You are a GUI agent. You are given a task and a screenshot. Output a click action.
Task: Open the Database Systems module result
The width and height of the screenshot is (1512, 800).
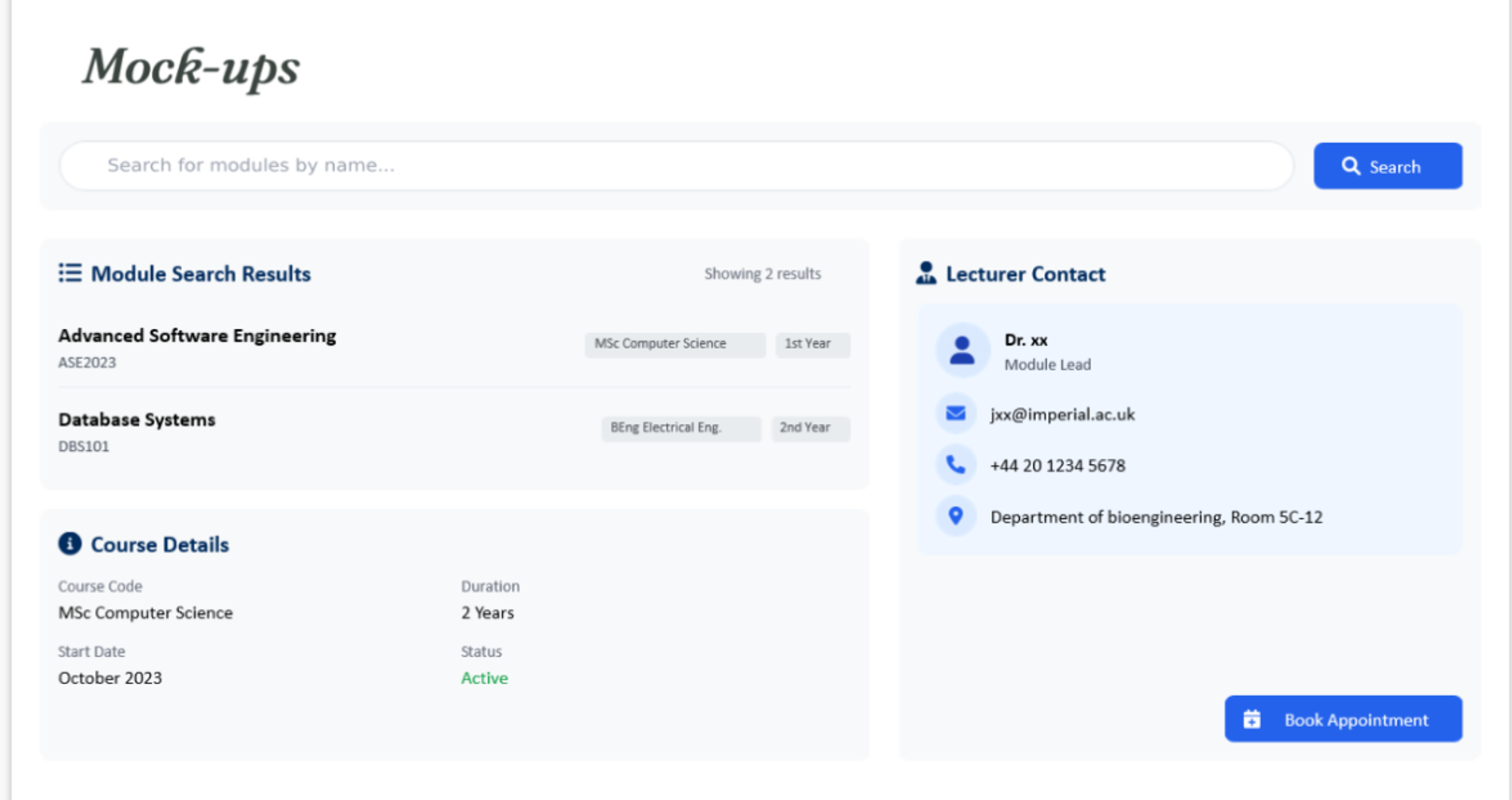[137, 420]
